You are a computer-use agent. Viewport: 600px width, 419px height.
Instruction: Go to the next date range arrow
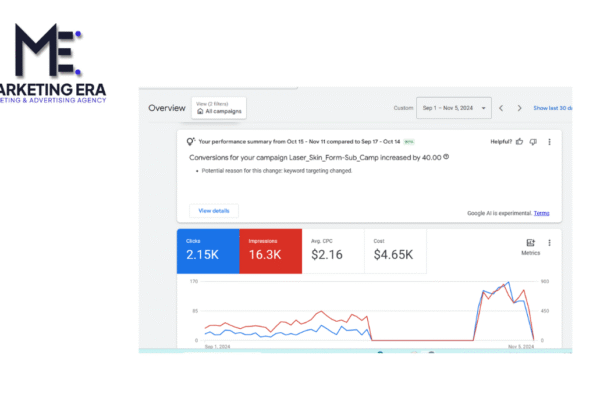519,108
